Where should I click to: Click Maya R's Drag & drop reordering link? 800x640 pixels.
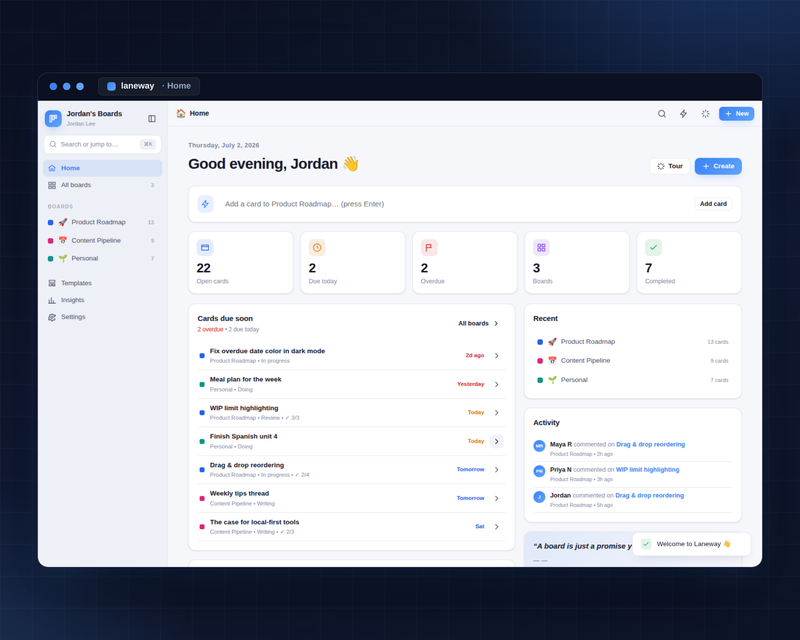(x=651, y=445)
